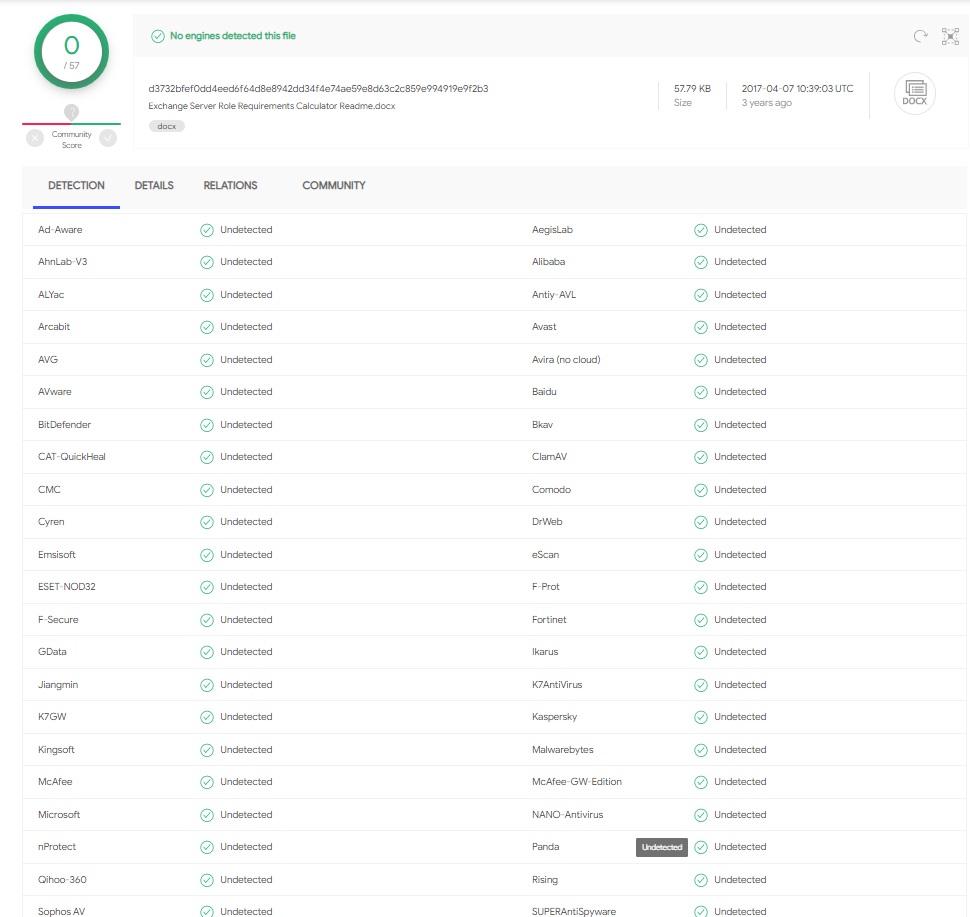Viewport: 970px width, 917px height.
Task: Click the 57.79 KB size value
Action: click(692, 88)
